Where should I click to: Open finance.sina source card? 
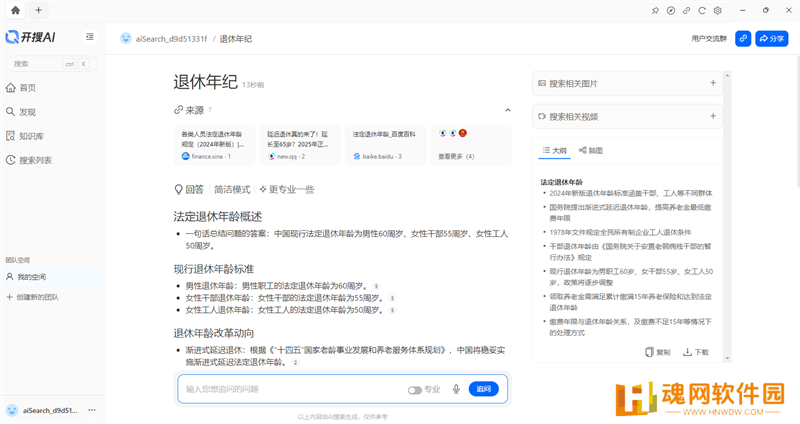(214, 145)
